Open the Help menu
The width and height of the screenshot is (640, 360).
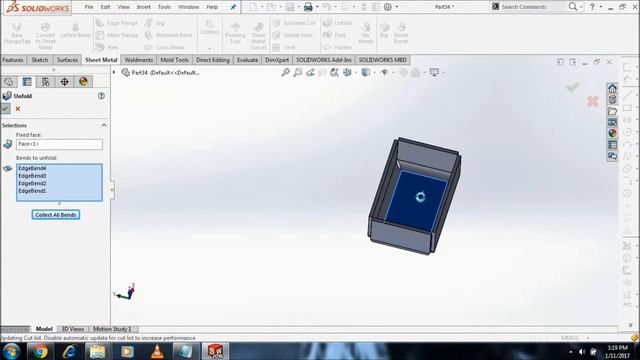point(212,7)
